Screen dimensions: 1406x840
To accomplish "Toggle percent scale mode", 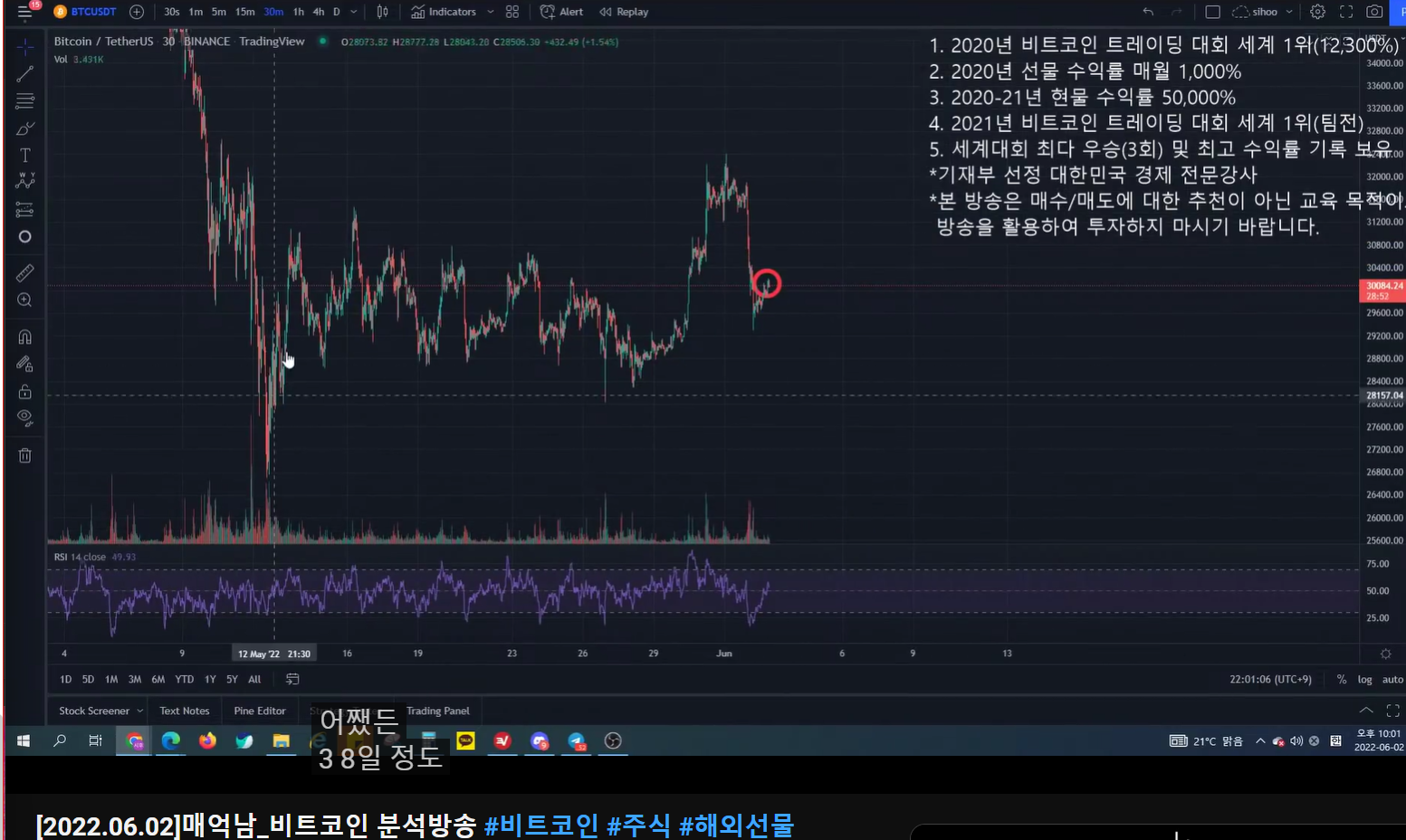I will 1342,679.
